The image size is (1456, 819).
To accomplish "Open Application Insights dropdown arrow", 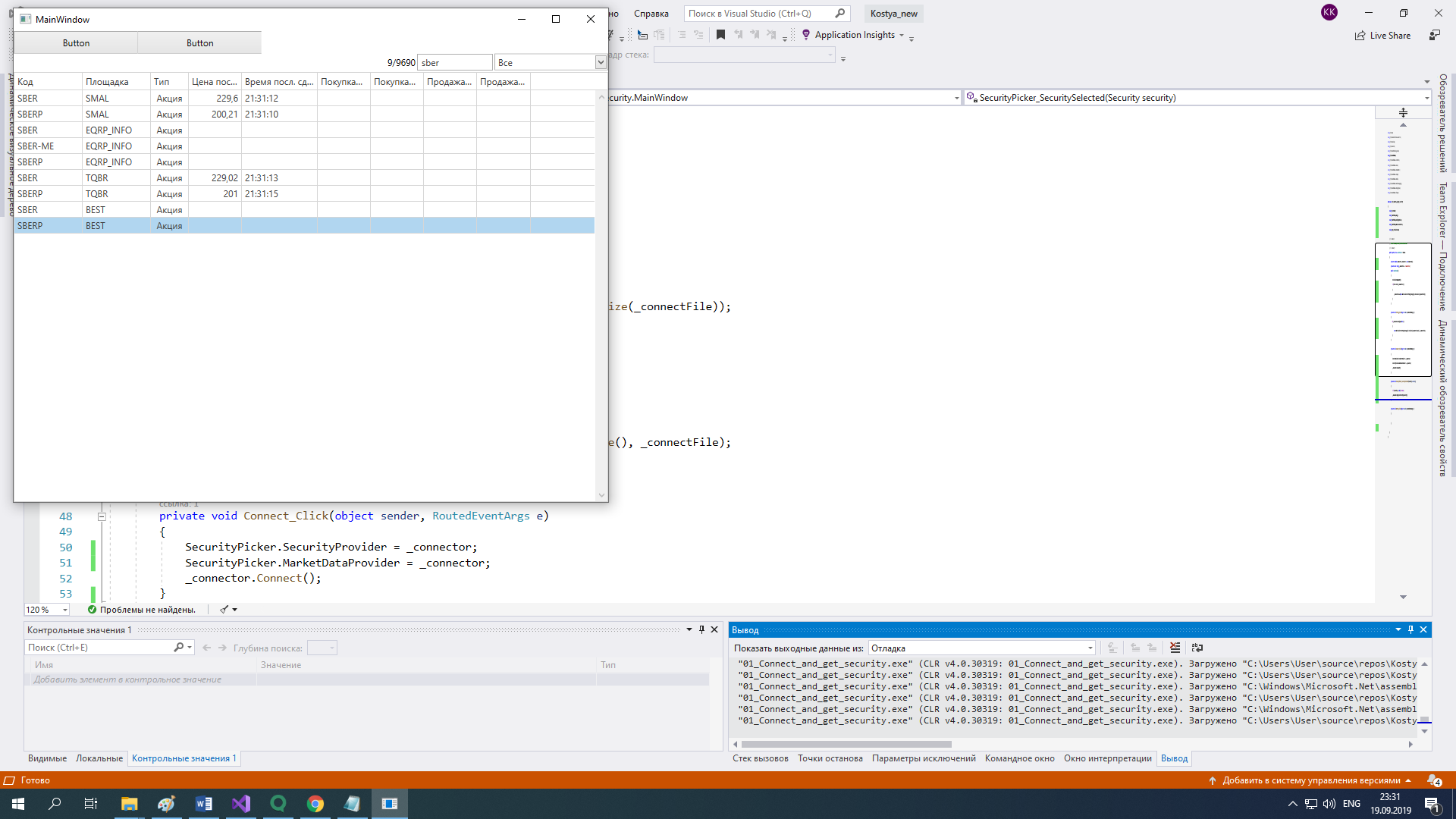I will pyautogui.click(x=902, y=35).
